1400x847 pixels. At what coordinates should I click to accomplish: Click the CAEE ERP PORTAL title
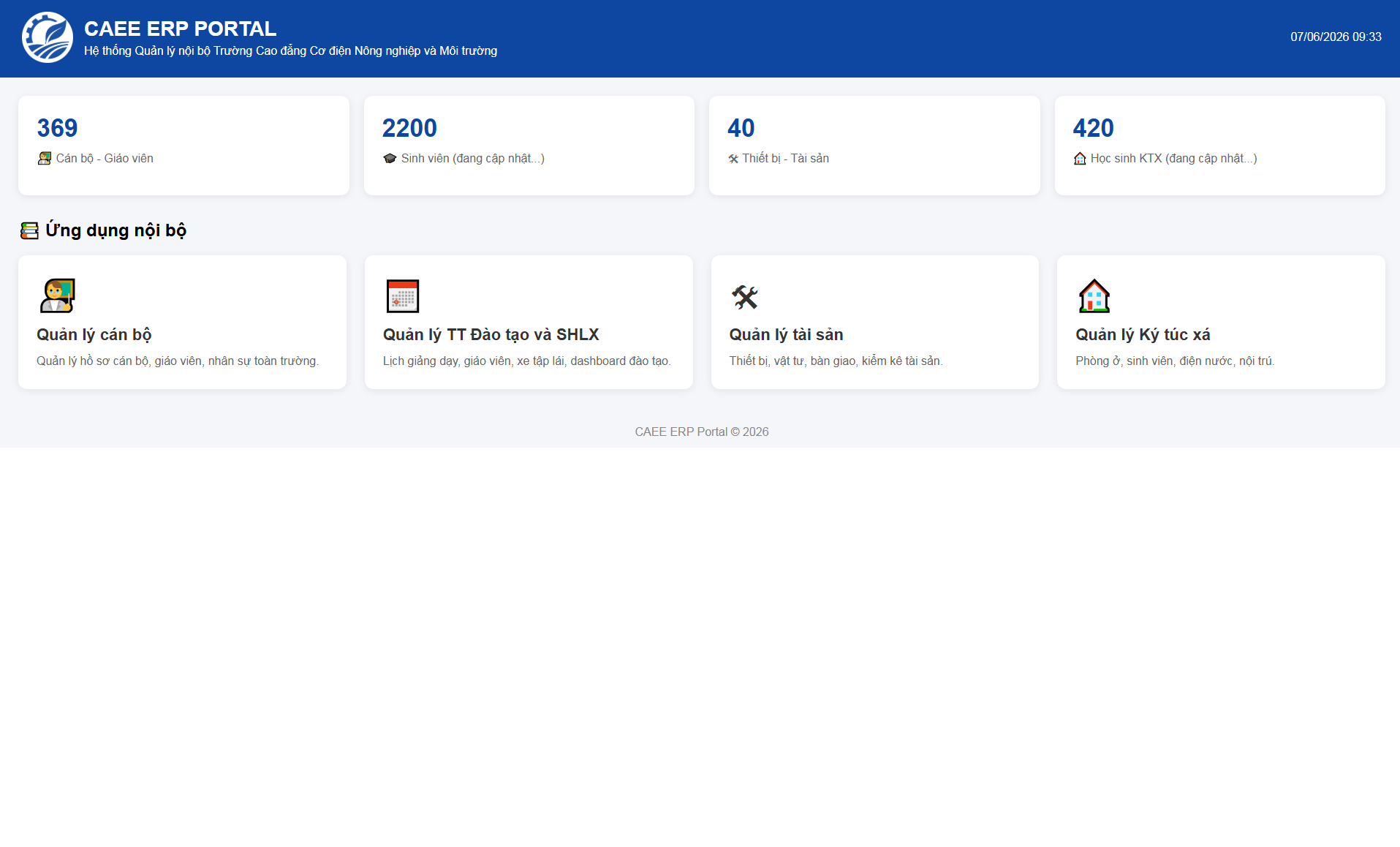pos(181,29)
